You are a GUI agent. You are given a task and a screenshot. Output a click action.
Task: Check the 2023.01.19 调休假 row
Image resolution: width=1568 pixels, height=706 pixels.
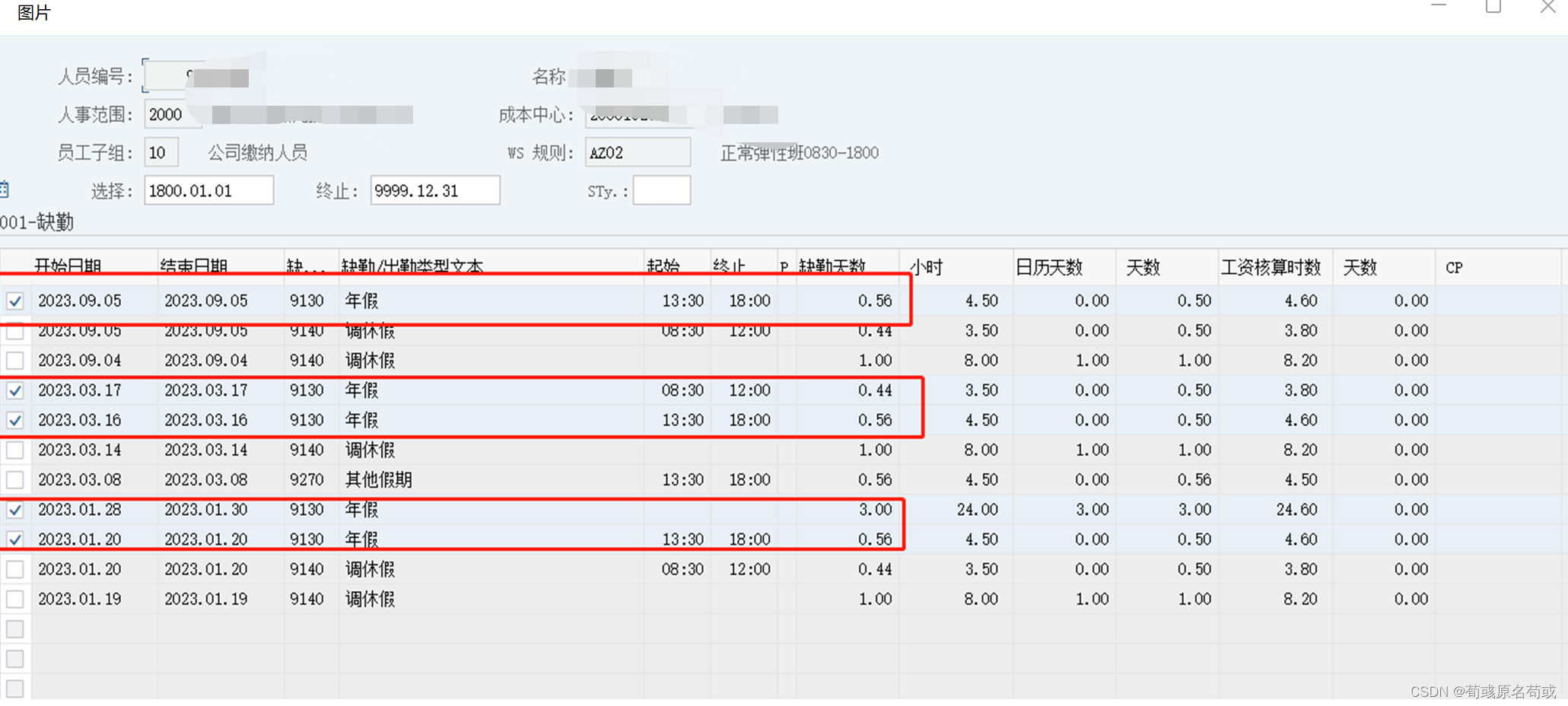(15, 599)
